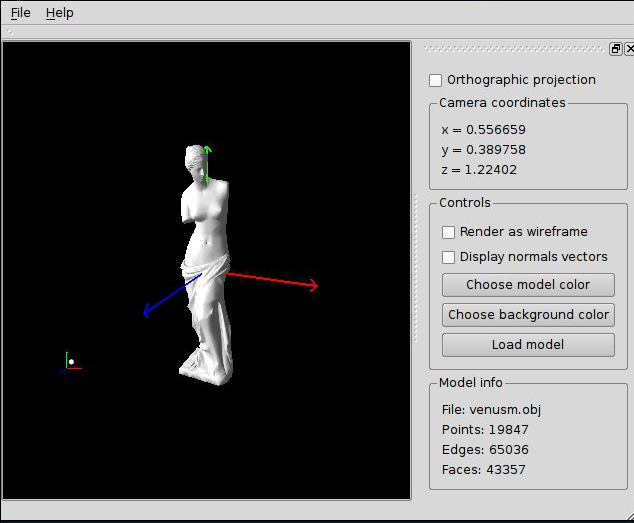
Task: Click the camera z = 1.22402 value
Action: (x=479, y=170)
